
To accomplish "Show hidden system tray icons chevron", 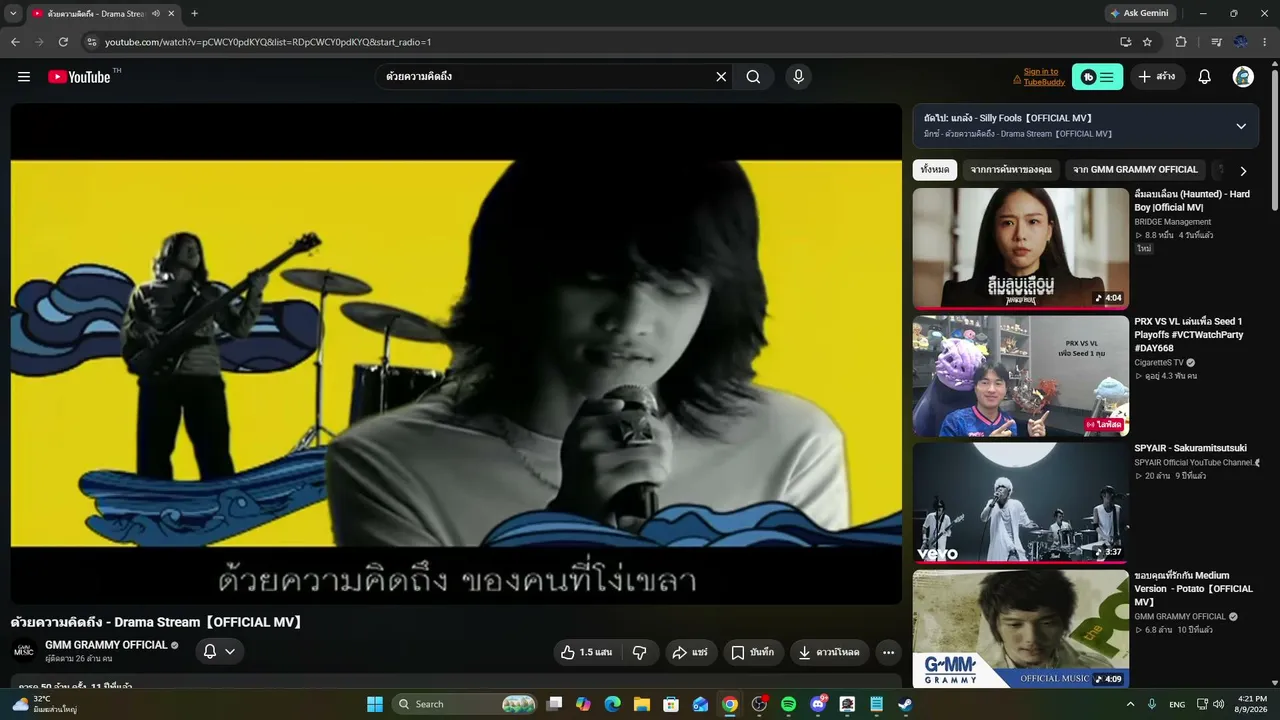I will pyautogui.click(x=1131, y=704).
